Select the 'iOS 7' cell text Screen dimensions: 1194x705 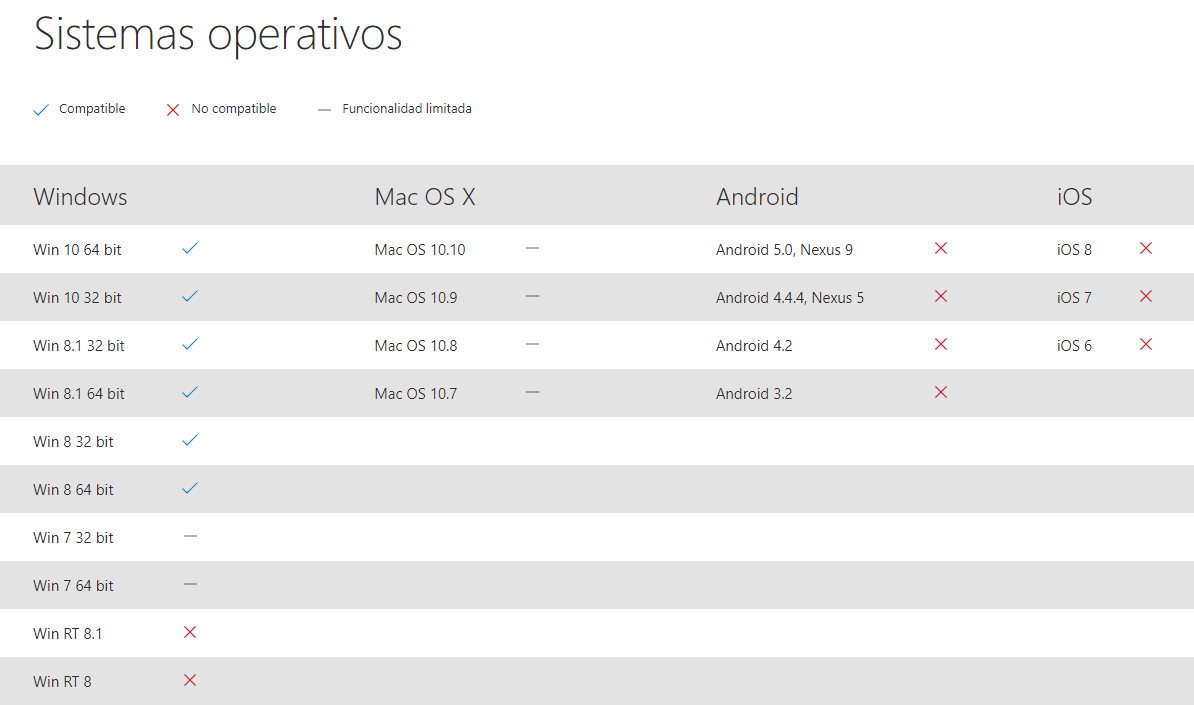pyautogui.click(x=1074, y=298)
